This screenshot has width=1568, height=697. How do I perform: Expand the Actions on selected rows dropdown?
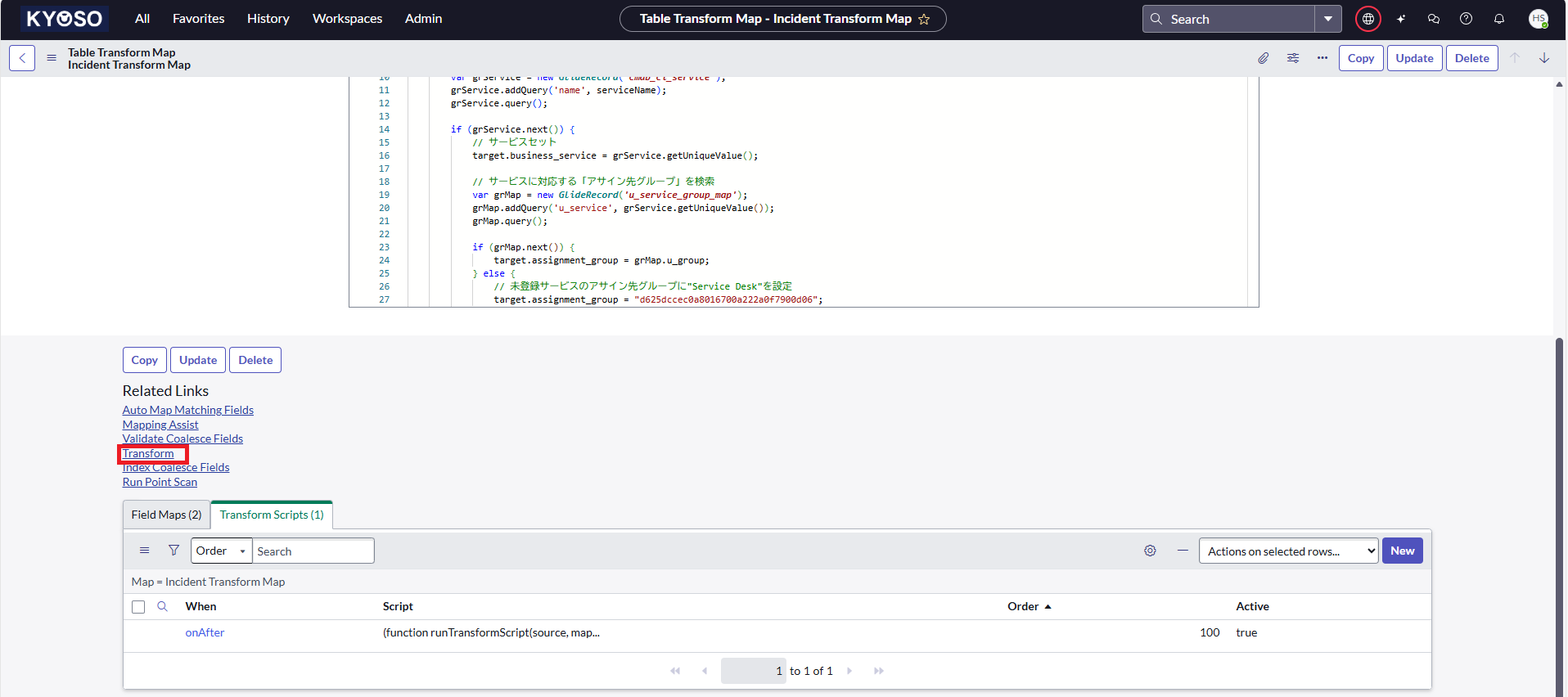click(x=1288, y=551)
